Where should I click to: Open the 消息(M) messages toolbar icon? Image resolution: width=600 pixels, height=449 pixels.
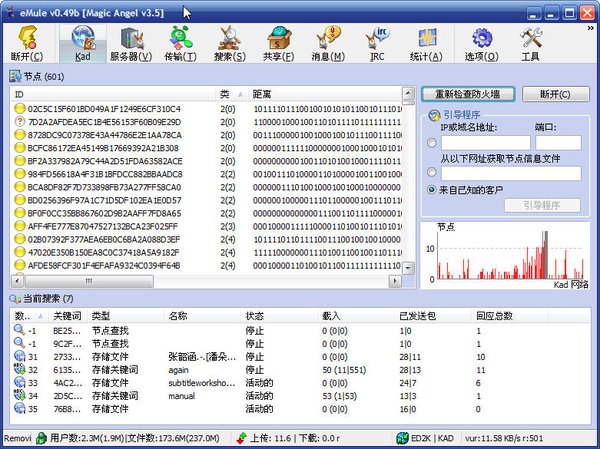coord(328,43)
